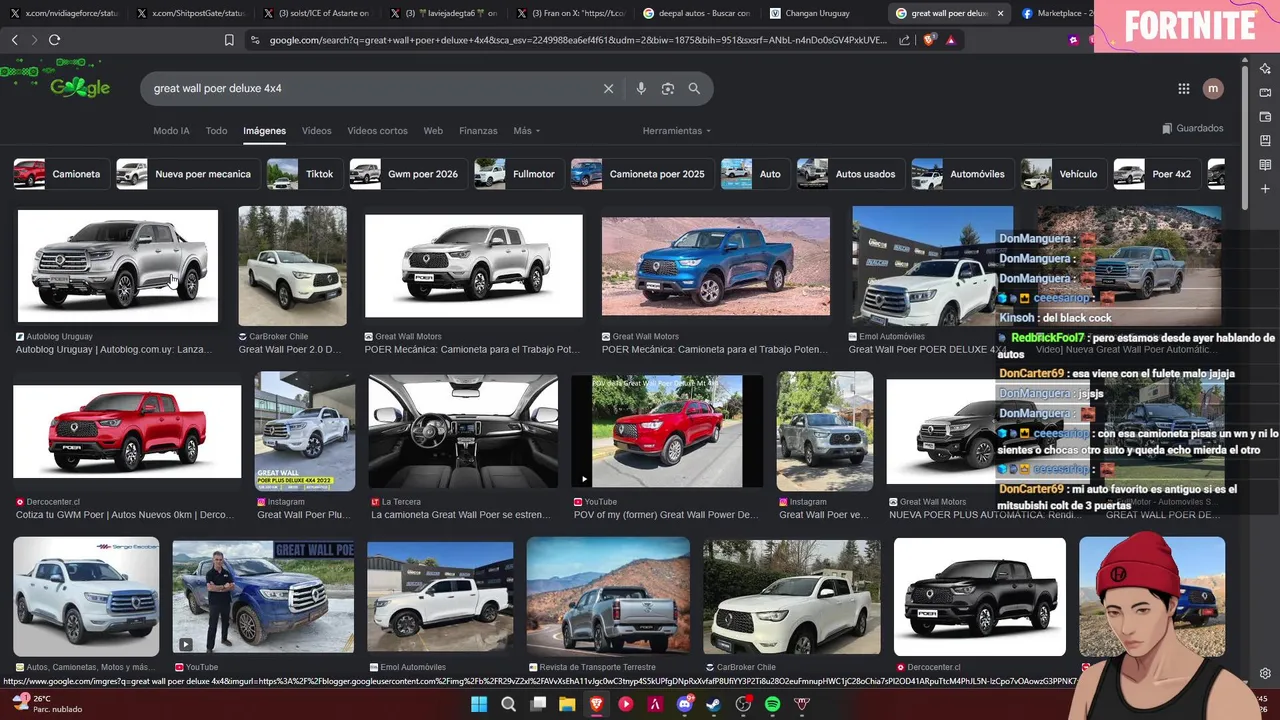Start voice search with the microphone
Image resolution: width=1280 pixels, height=720 pixels.
[641, 88]
